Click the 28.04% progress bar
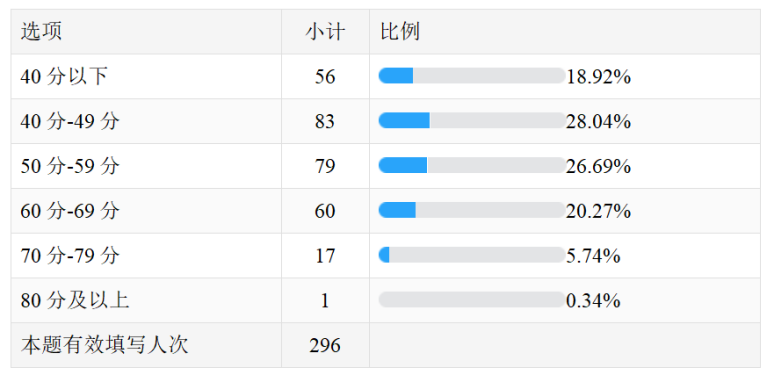Screen dimensions: 768x376 pyautogui.click(x=472, y=120)
